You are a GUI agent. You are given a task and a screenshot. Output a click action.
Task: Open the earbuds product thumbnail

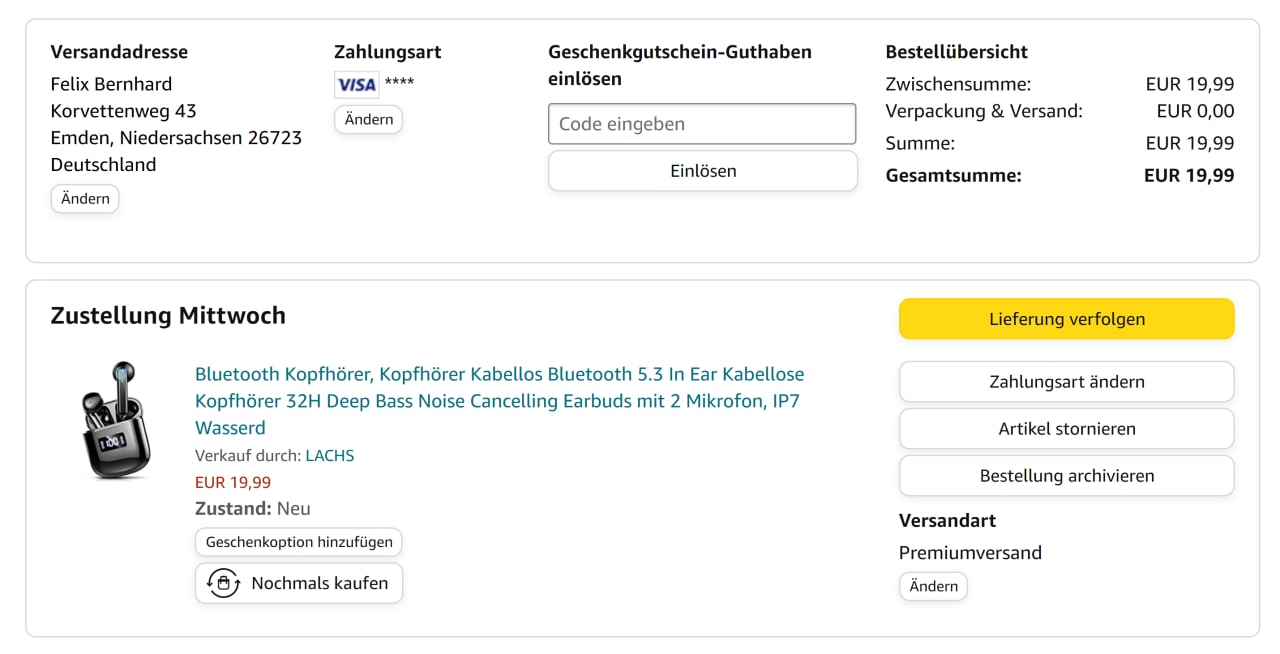pyautogui.click(x=115, y=420)
